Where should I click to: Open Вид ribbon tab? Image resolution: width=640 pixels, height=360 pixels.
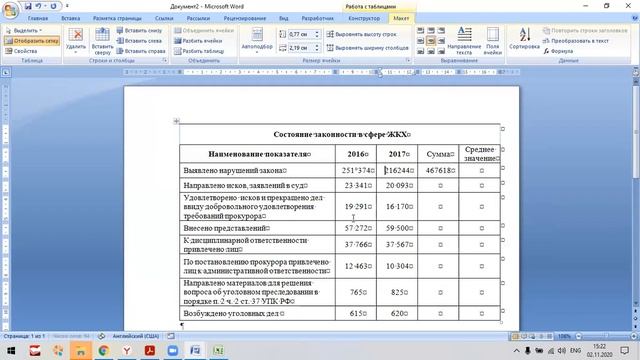(284, 18)
